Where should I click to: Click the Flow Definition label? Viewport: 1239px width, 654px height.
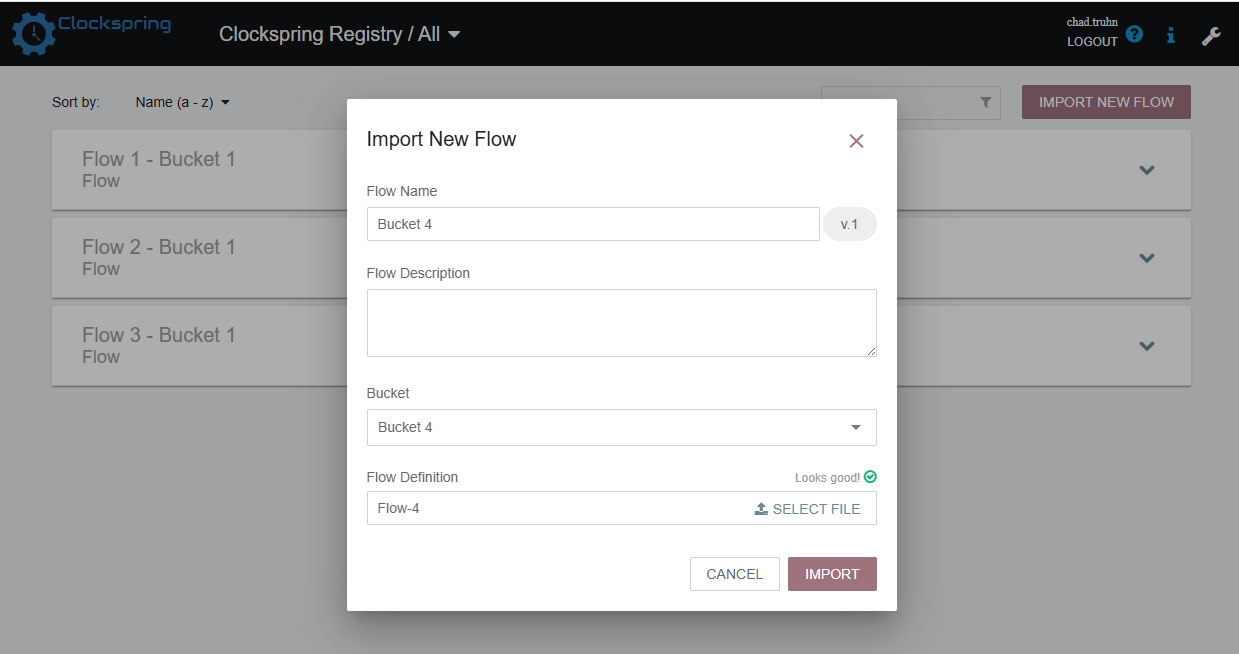(x=412, y=477)
